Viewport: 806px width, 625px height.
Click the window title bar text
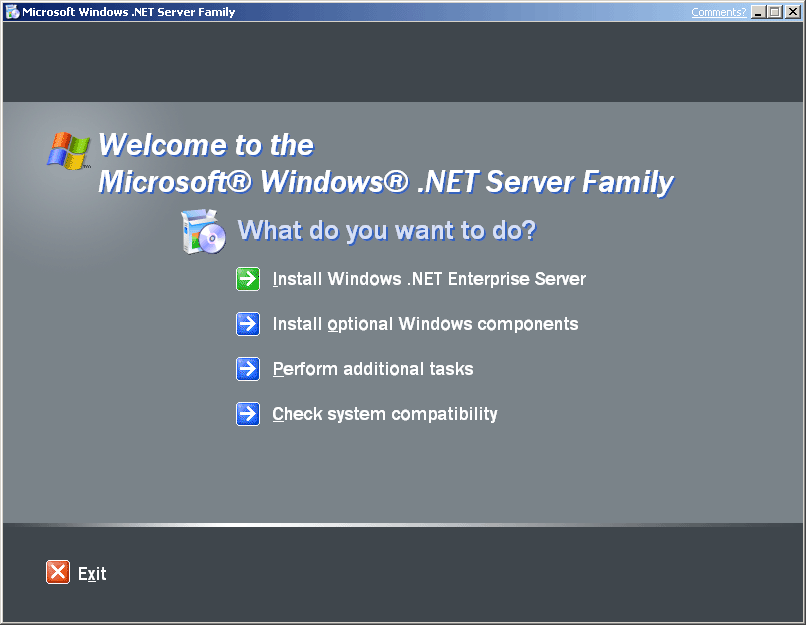click(129, 12)
